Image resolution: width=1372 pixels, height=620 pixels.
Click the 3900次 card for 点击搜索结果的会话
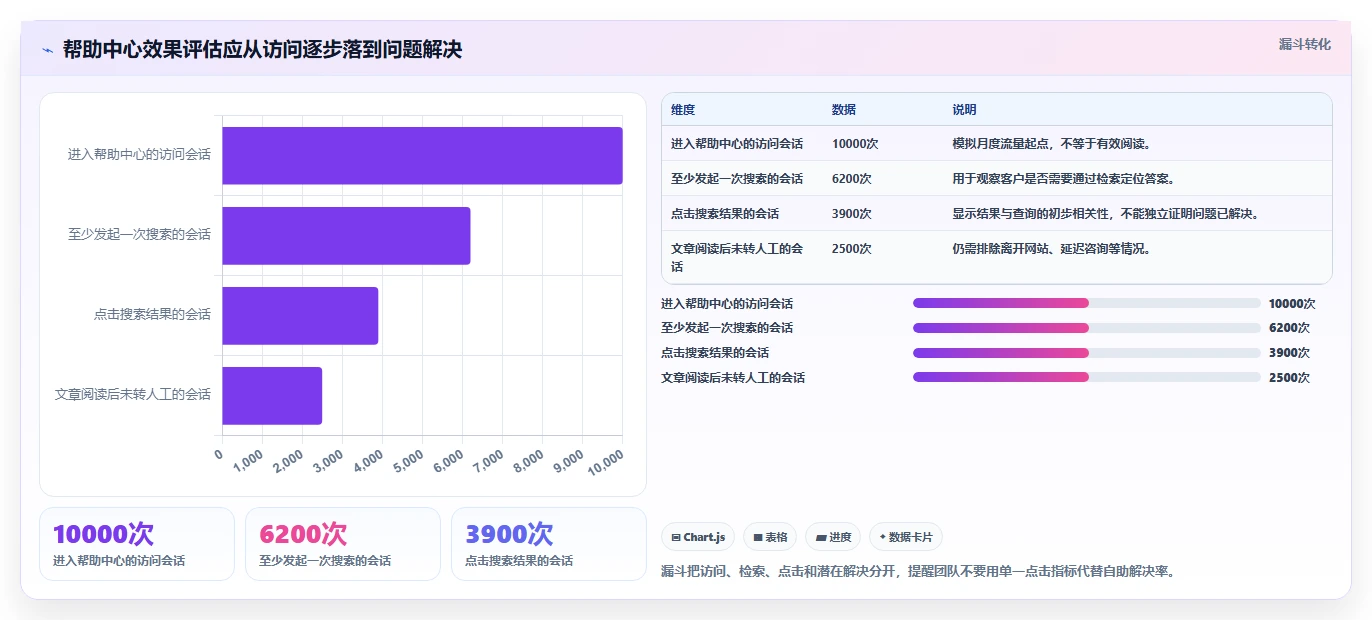click(x=549, y=544)
